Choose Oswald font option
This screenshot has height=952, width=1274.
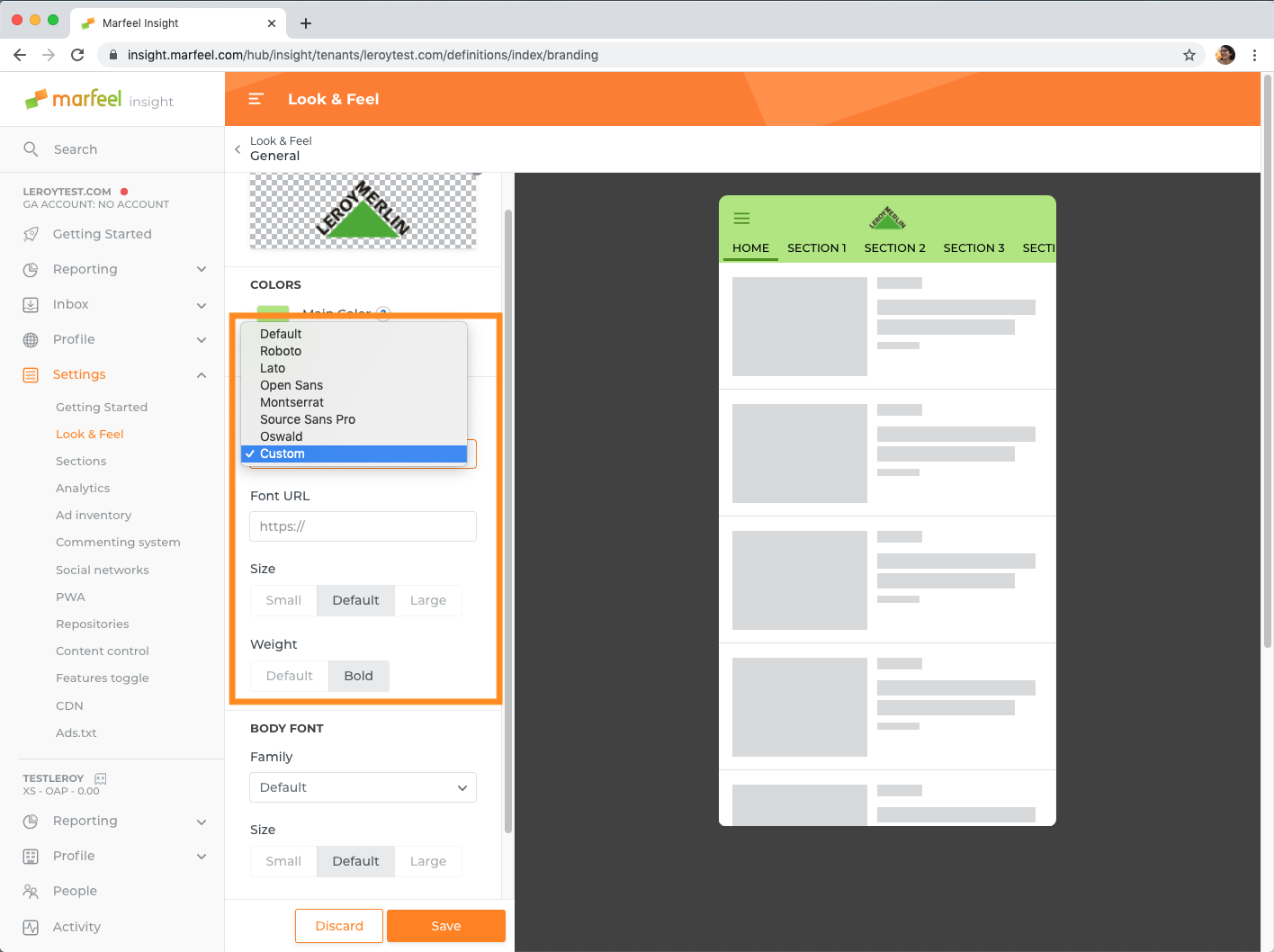[354, 436]
